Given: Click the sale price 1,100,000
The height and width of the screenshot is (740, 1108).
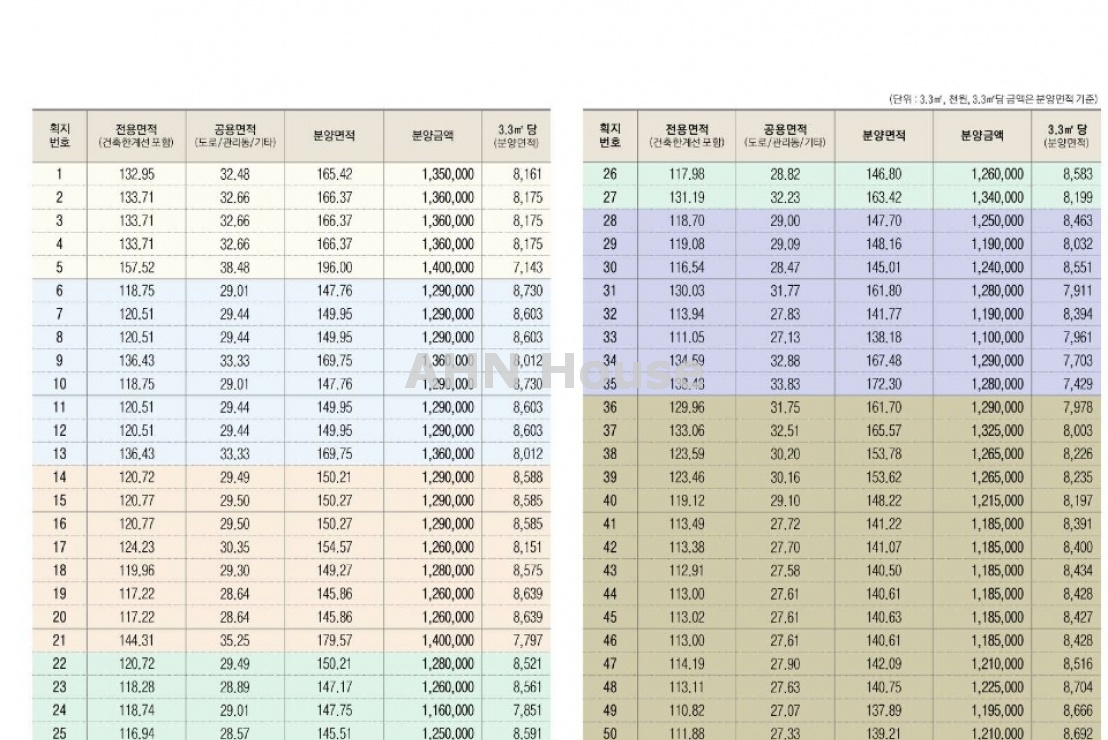Looking at the screenshot, I should [x=997, y=337].
